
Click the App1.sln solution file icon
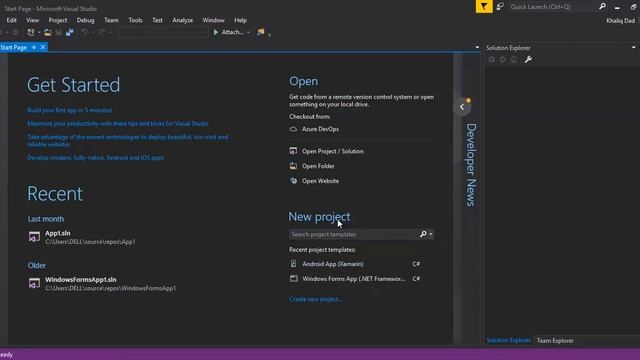[34, 237]
